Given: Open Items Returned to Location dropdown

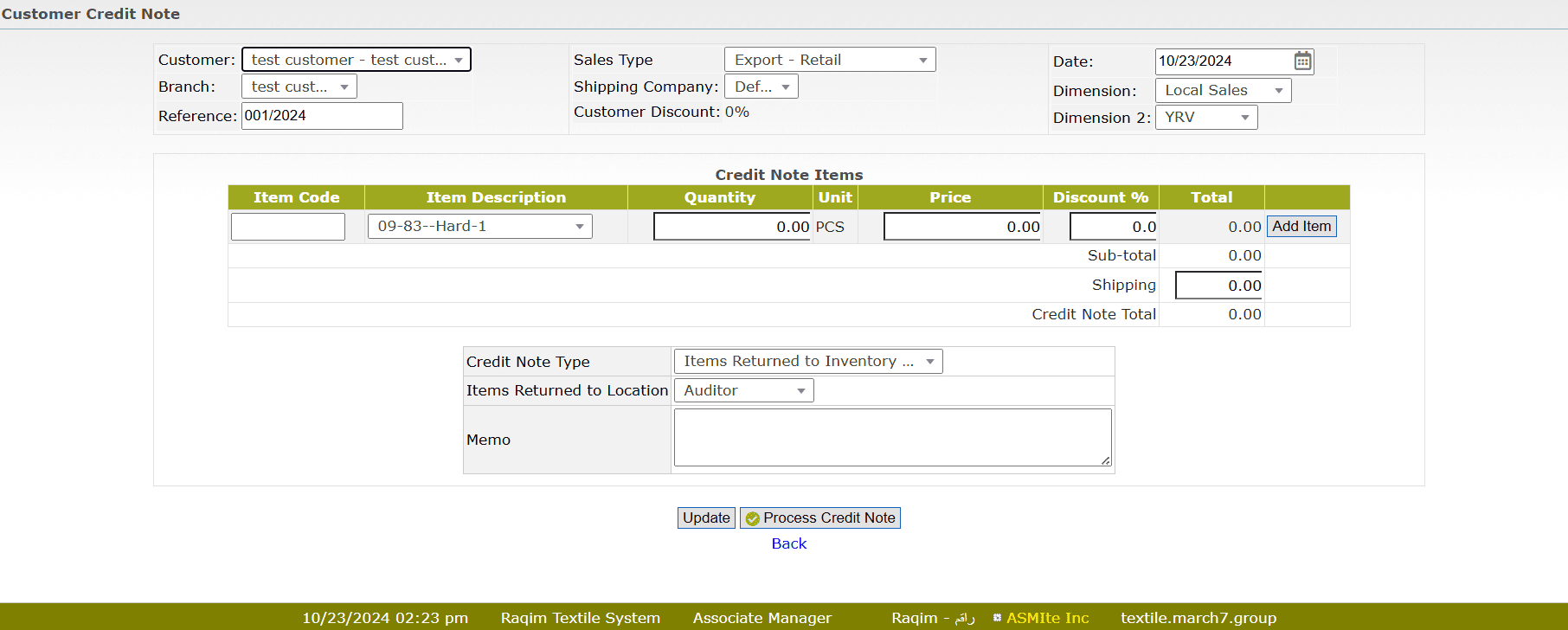Looking at the screenshot, I should [x=743, y=390].
